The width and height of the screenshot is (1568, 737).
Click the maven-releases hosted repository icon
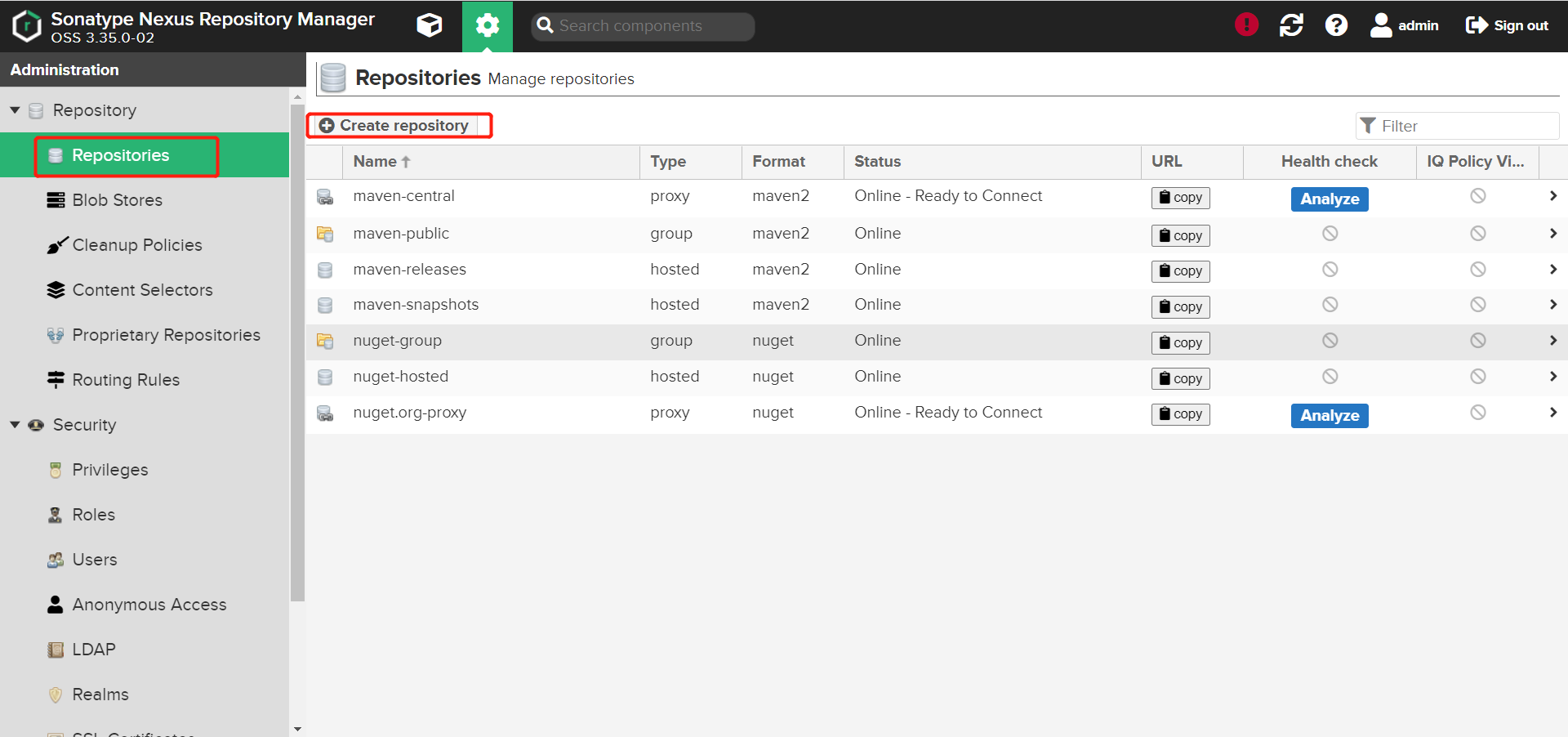[x=325, y=270]
